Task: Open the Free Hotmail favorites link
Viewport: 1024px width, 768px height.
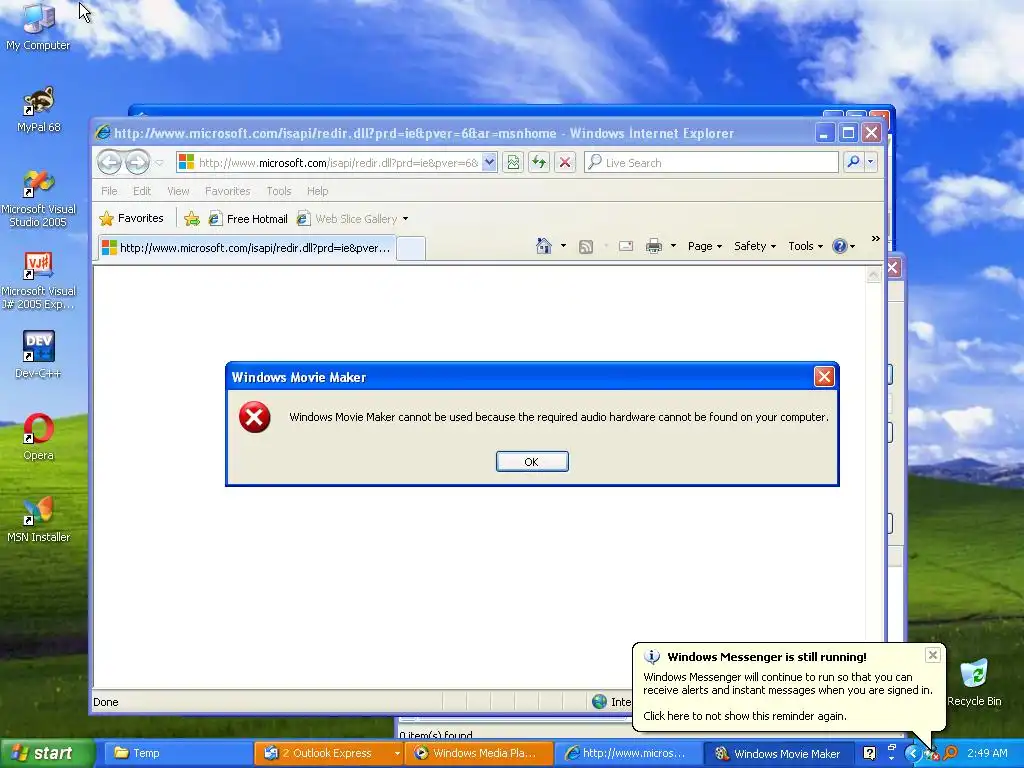Action: click(x=248, y=219)
